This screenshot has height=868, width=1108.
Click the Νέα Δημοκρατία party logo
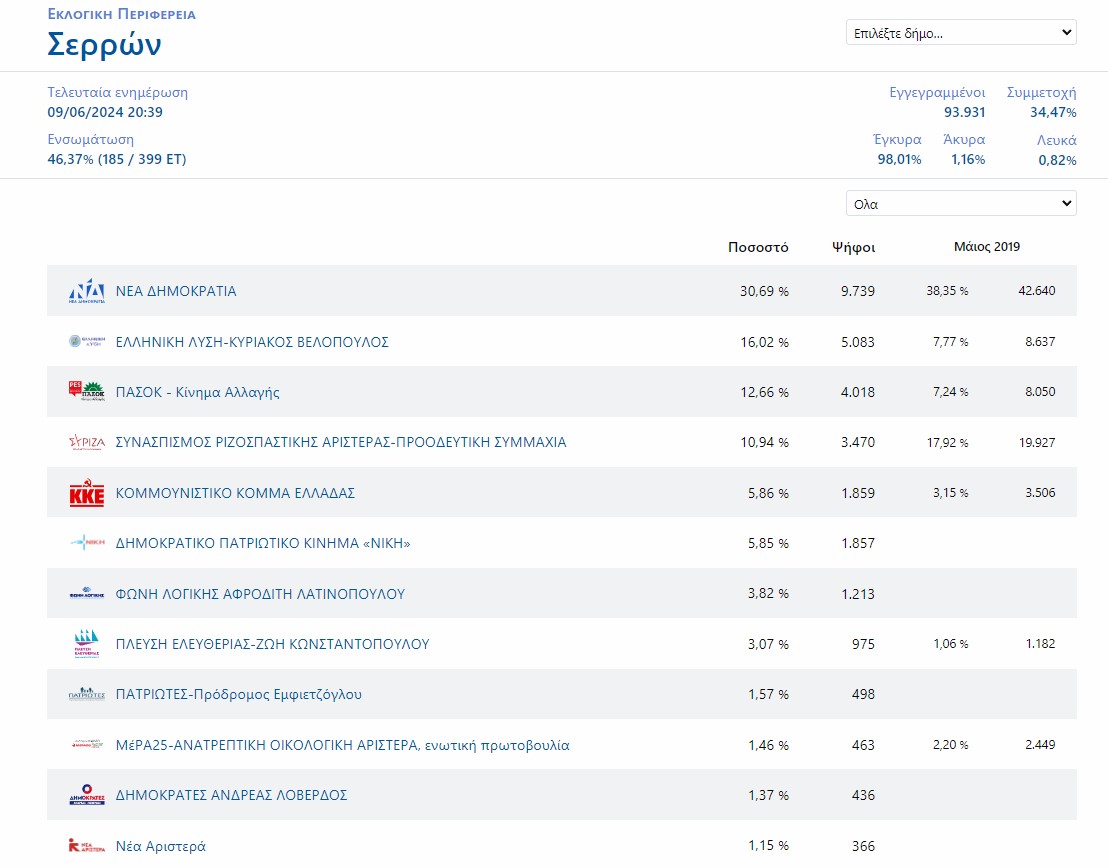86,291
